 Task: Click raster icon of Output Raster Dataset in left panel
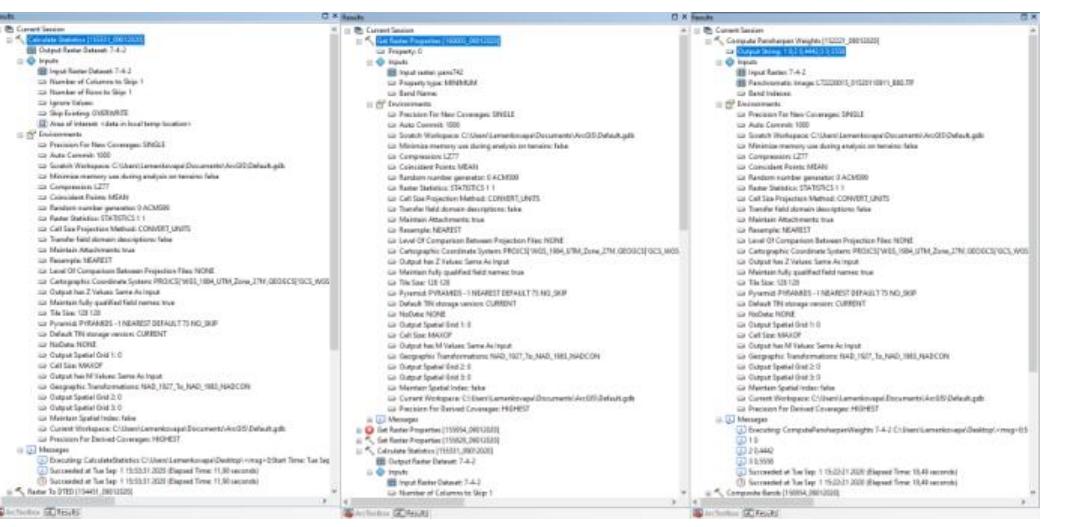31,50
